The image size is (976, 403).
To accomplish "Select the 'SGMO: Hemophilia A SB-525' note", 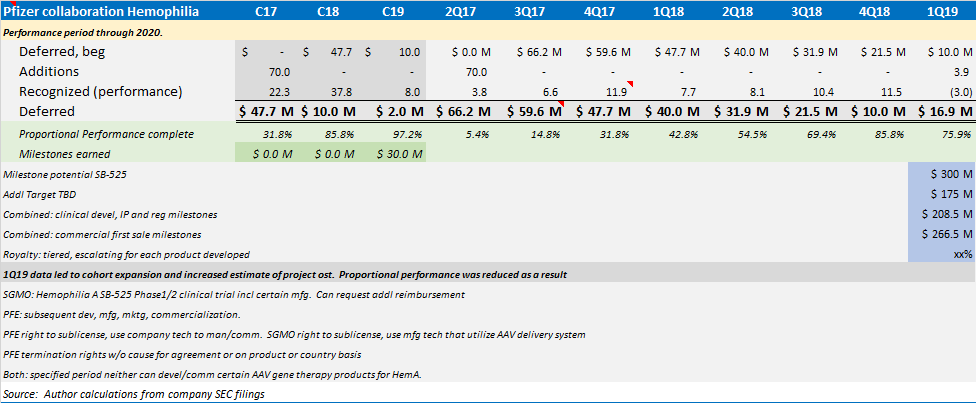I will coord(233,294).
